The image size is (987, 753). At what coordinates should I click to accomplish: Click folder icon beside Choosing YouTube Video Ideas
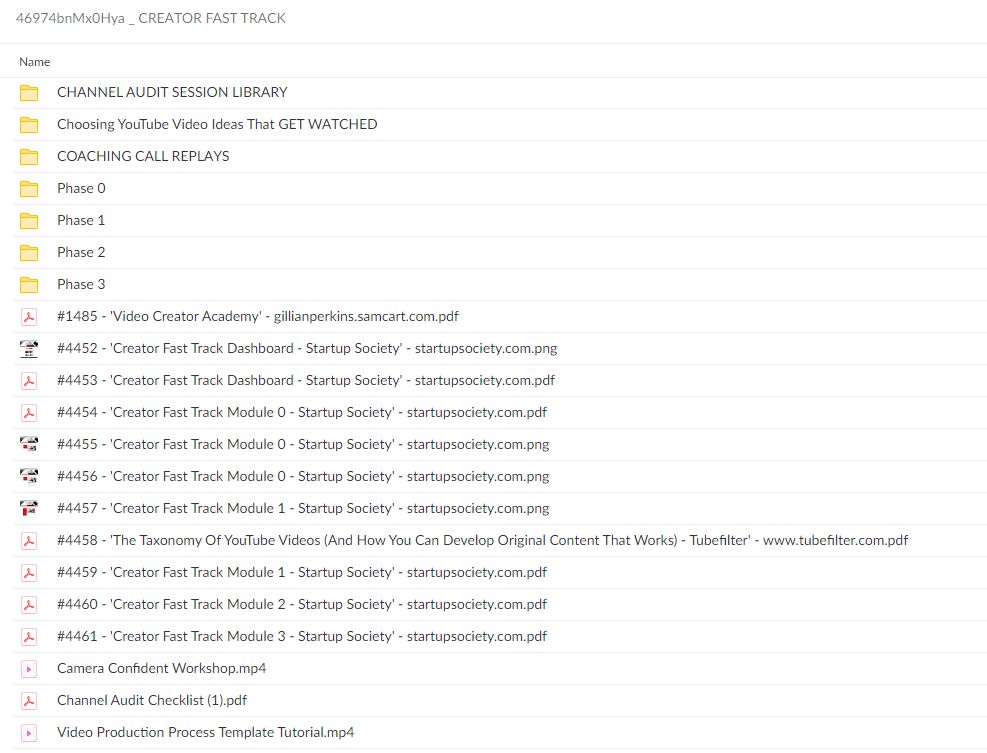[x=28, y=125]
